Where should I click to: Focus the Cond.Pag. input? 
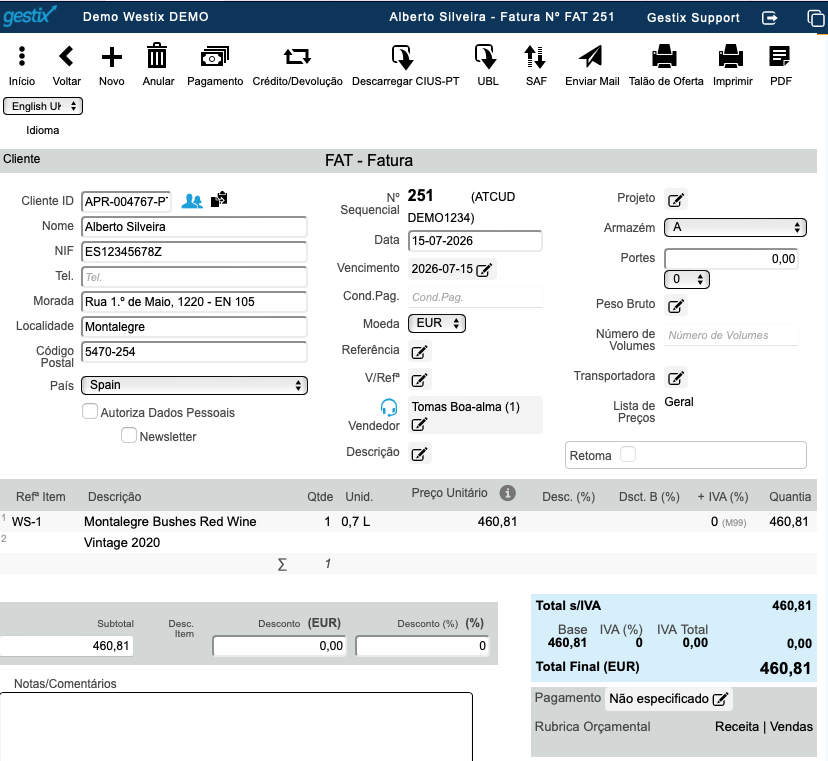click(x=475, y=297)
